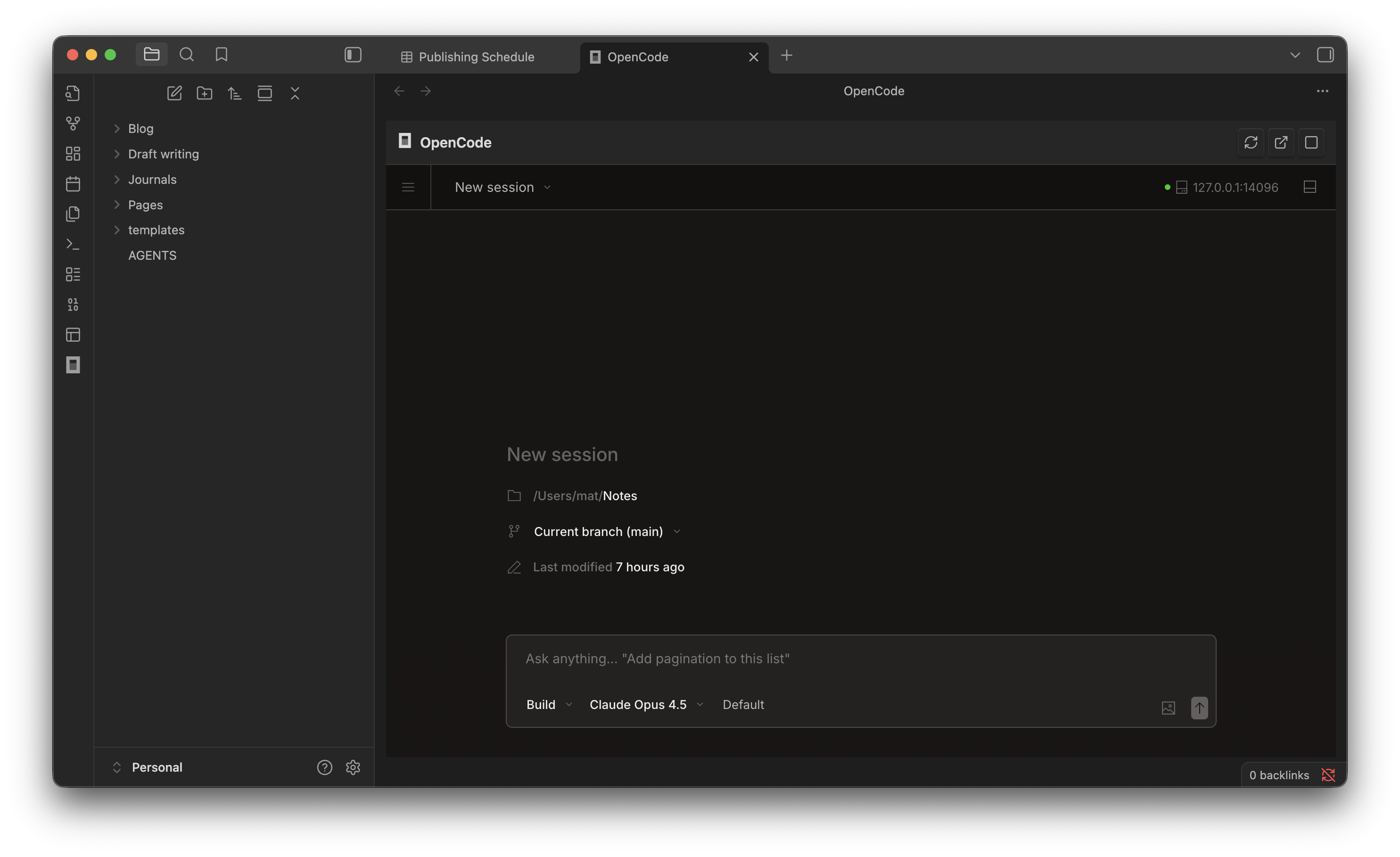This screenshot has width=1400, height=857.
Task: Open the canvas ribbon icon
Action: 73,154
